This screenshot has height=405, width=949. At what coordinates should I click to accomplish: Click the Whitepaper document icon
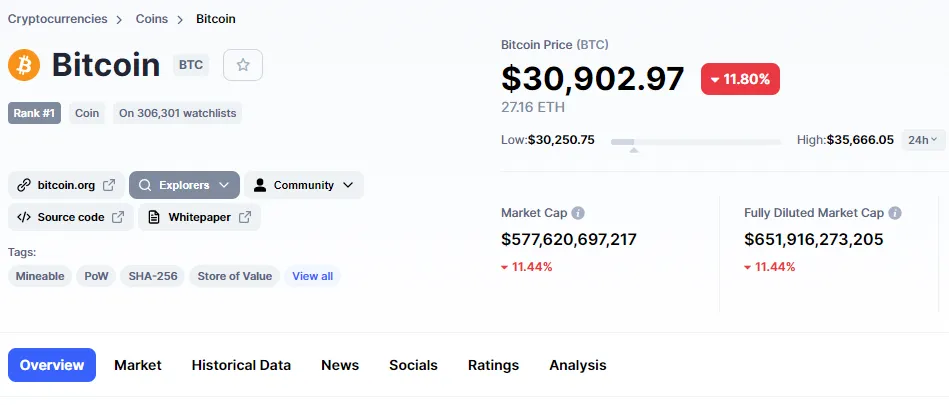coord(154,217)
